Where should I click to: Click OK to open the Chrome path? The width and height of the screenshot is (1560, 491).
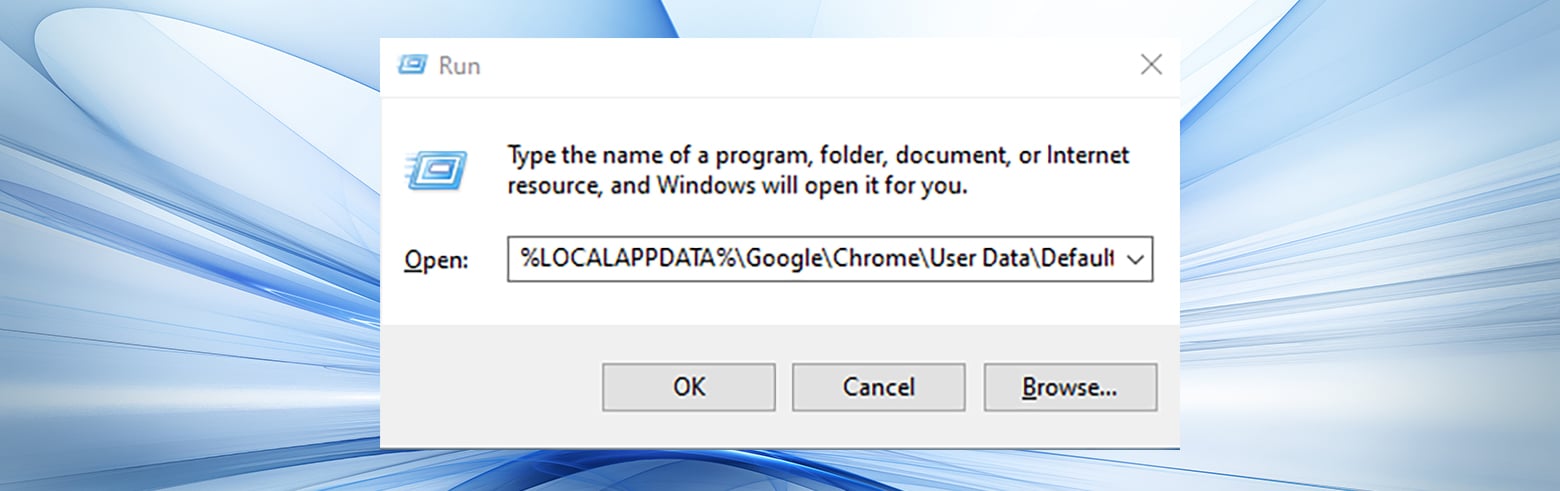click(x=689, y=387)
